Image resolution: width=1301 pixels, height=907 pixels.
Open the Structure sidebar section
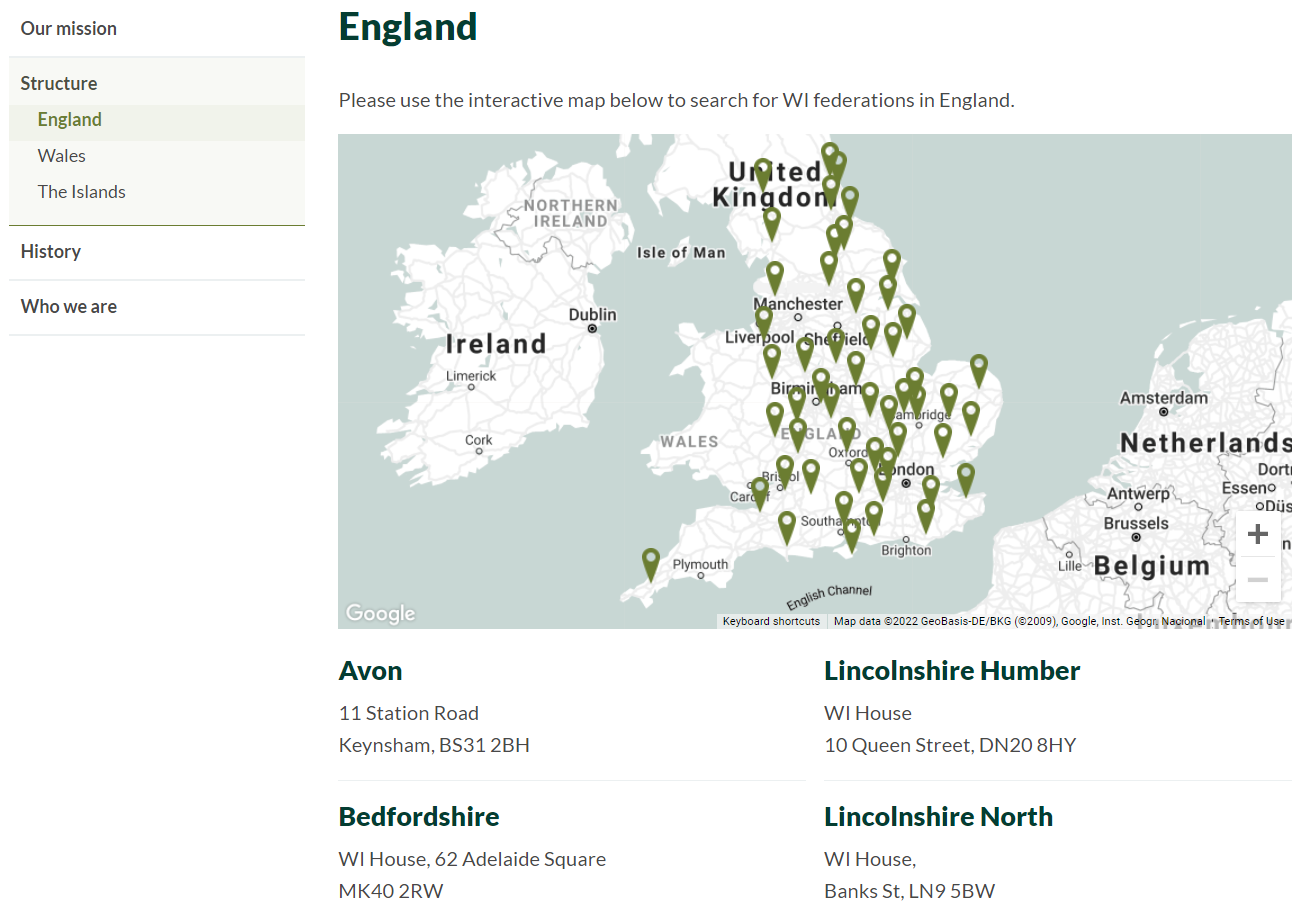59,83
